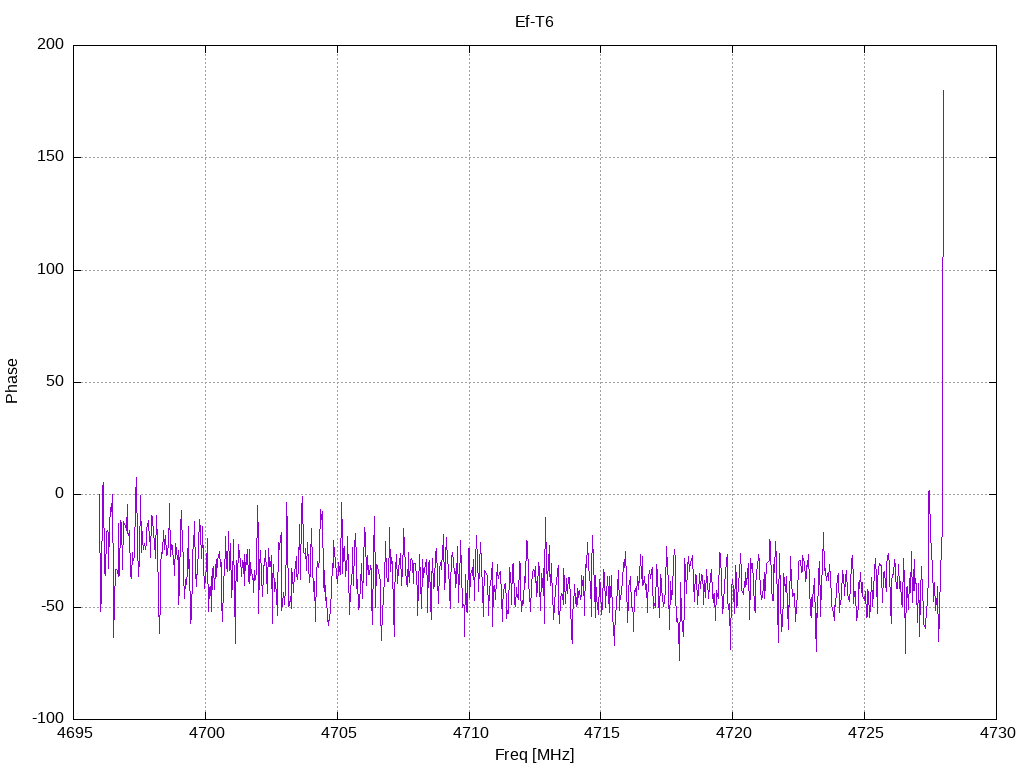1024x768 pixels.
Task: Click the y-axis tick label -100
Action: tap(48, 718)
